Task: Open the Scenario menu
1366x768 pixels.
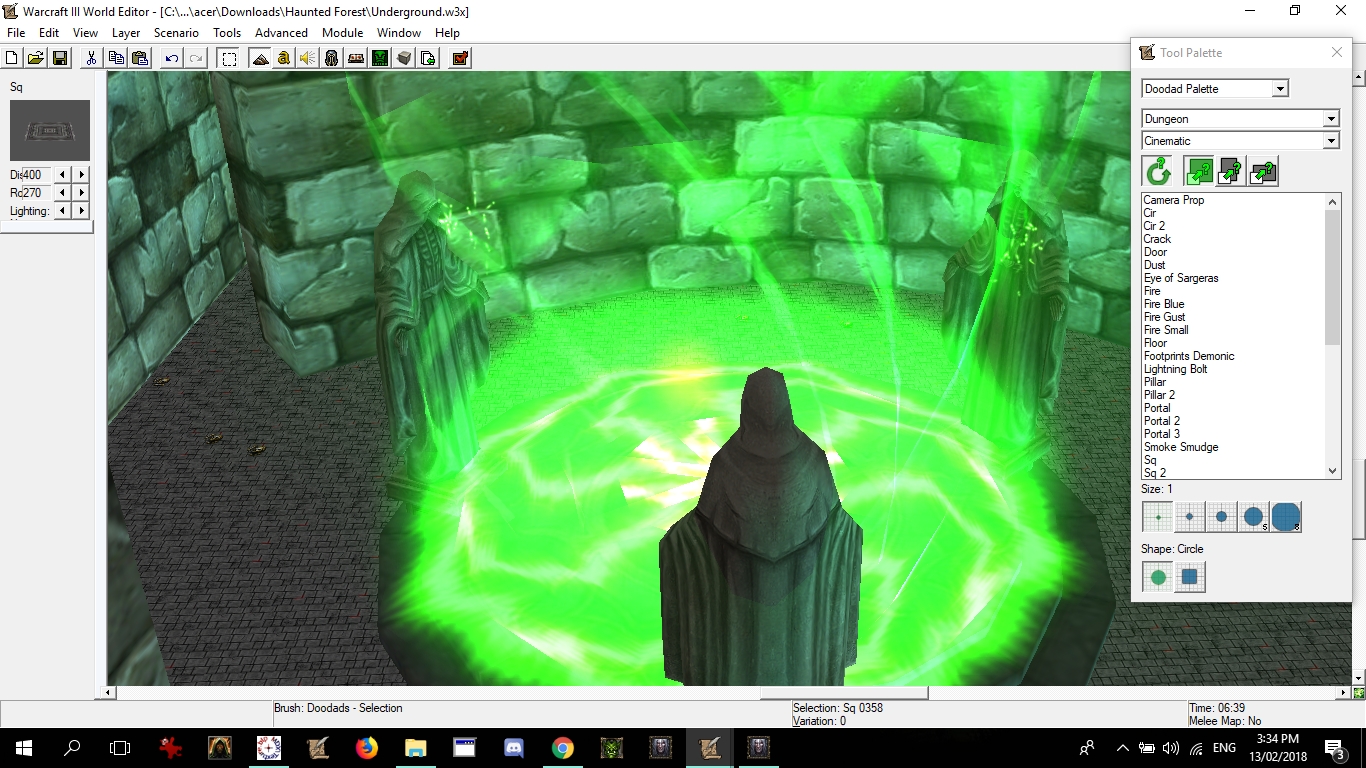Action: click(x=176, y=33)
